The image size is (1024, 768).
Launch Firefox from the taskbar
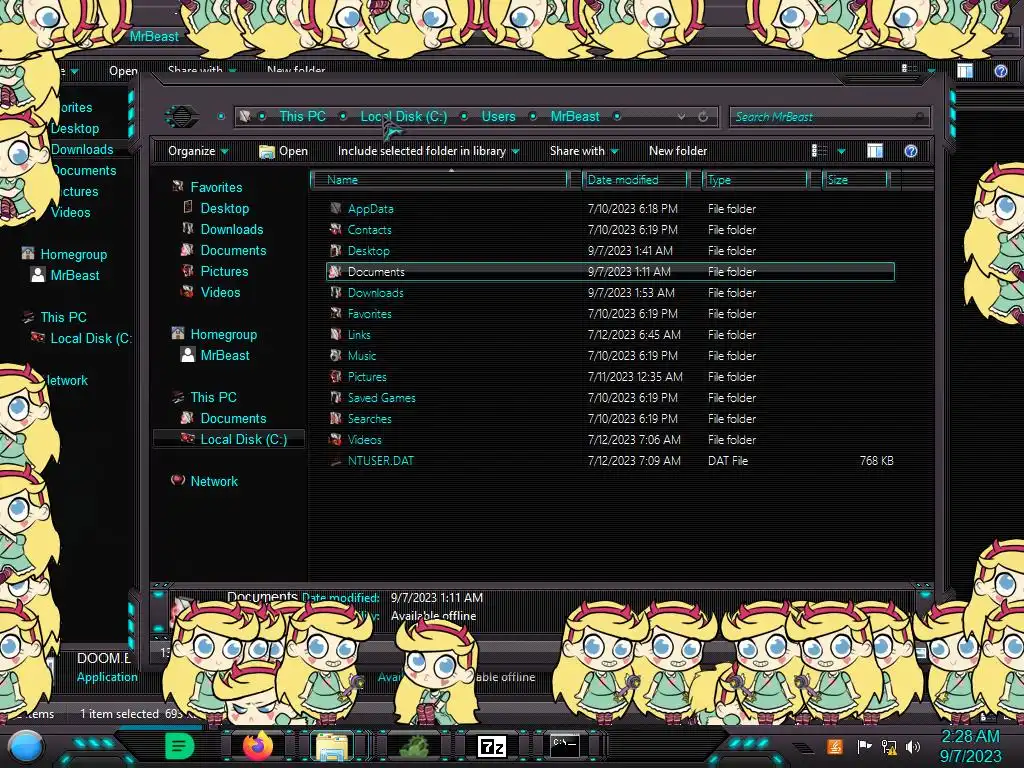[258, 746]
